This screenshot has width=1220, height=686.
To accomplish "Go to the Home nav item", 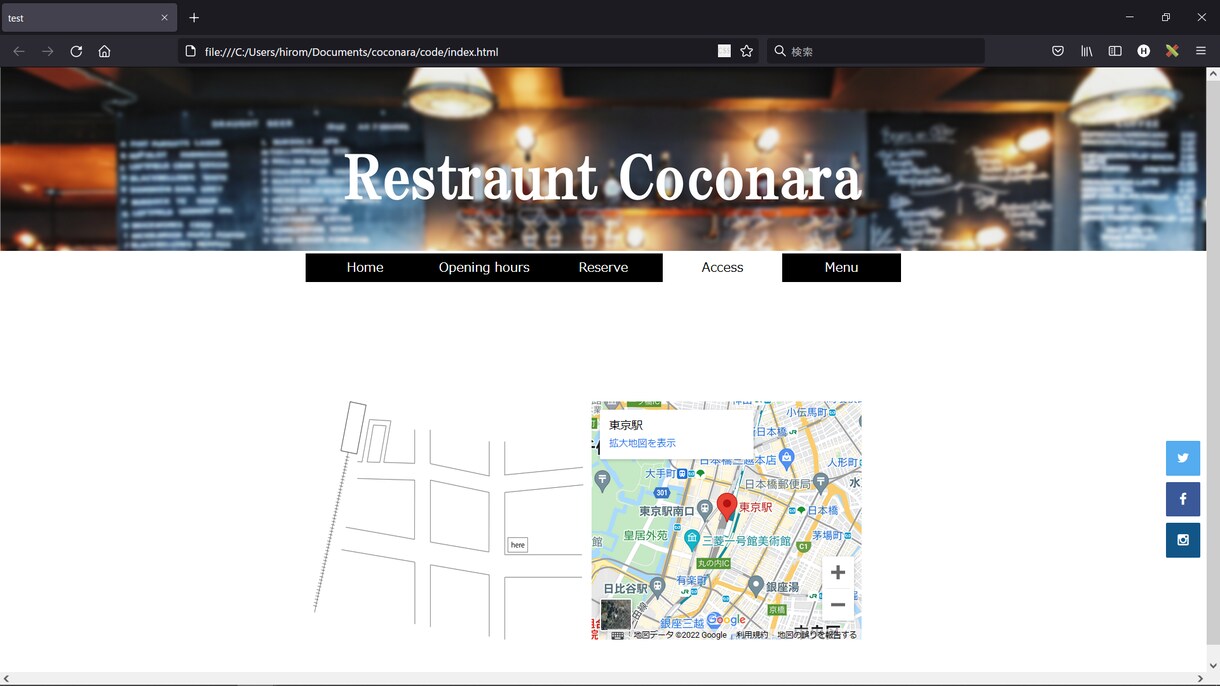I will [x=365, y=267].
